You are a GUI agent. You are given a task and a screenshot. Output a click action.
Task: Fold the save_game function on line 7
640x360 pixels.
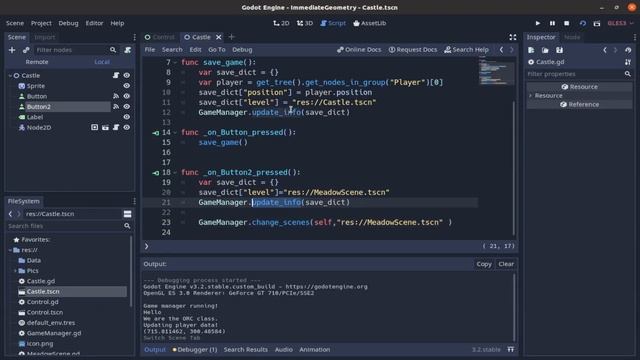pyautogui.click(x=175, y=62)
